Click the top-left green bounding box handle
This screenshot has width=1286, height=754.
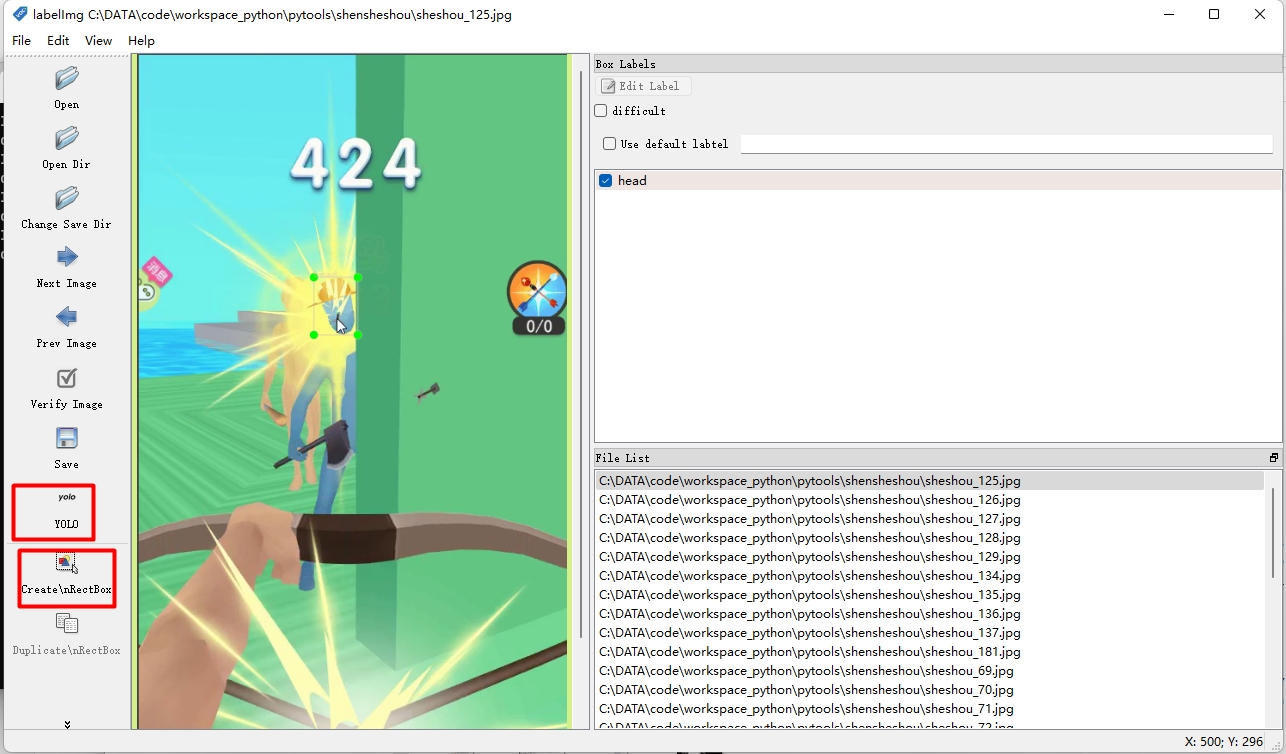pos(314,278)
